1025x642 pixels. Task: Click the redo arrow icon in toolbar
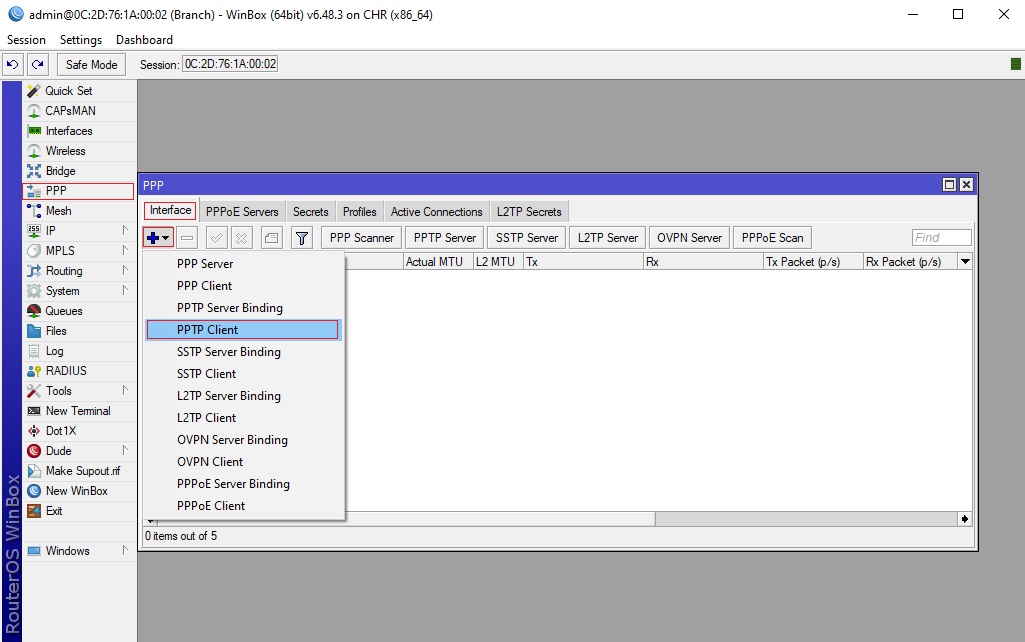point(38,64)
